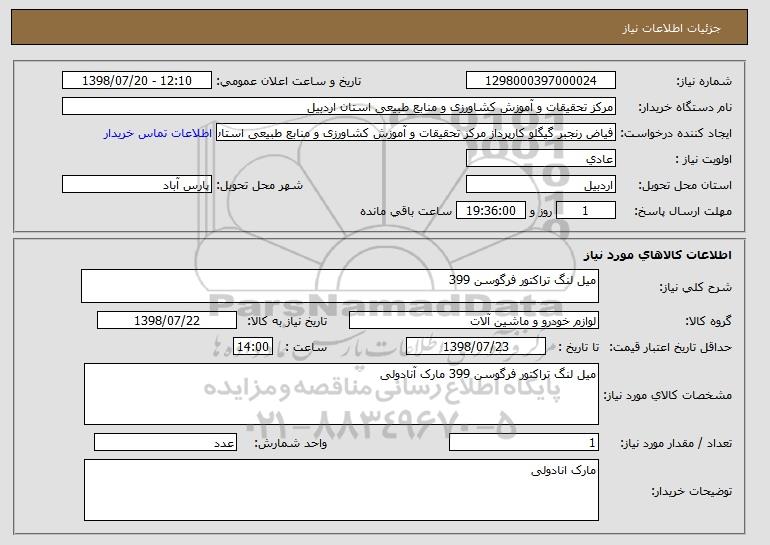Image resolution: width=770 pixels, height=545 pixels.
Task: Click the تعداد / مقدار field showing 1
Action: pyautogui.click(x=524, y=442)
